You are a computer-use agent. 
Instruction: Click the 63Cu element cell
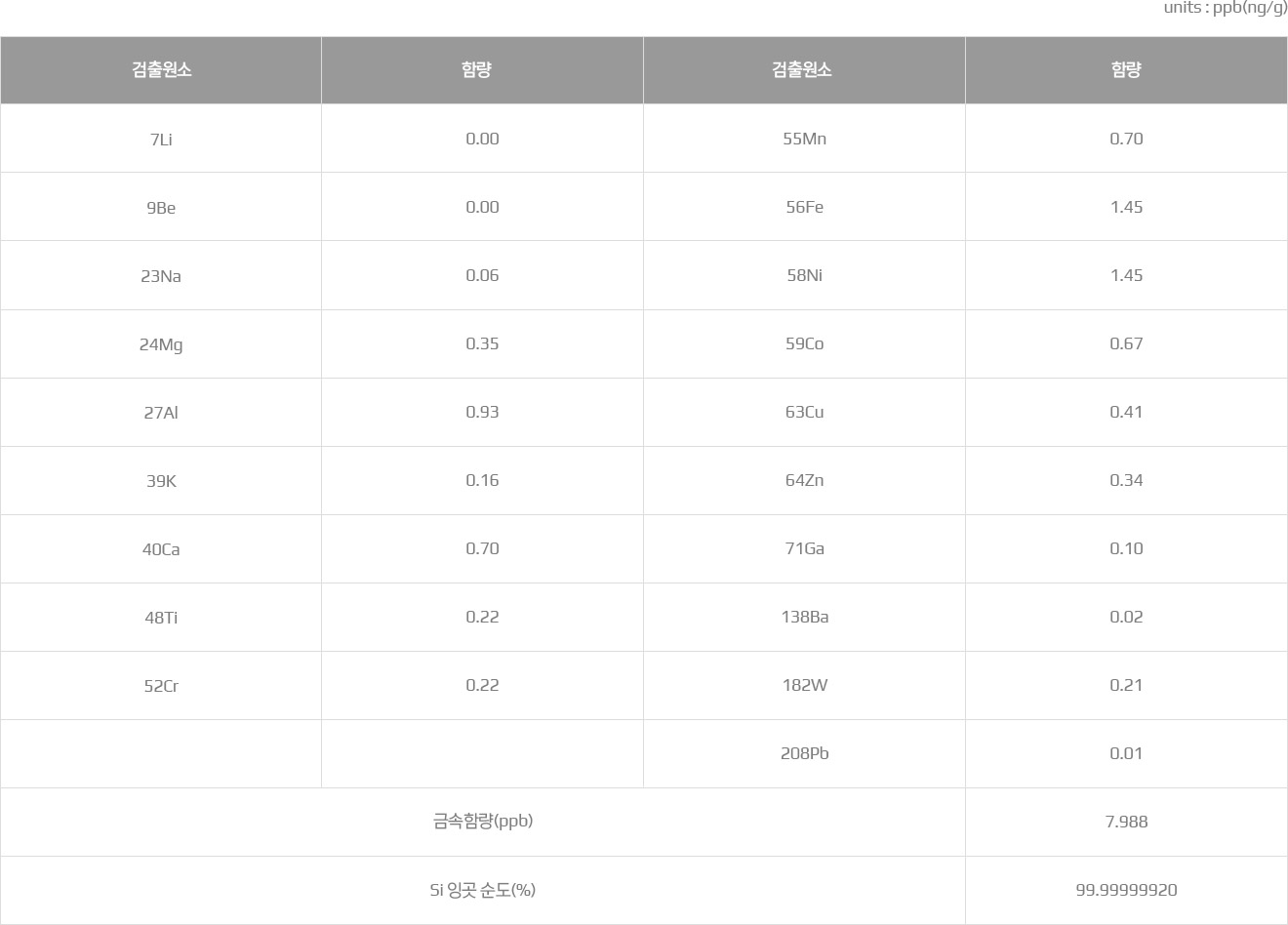tap(804, 412)
